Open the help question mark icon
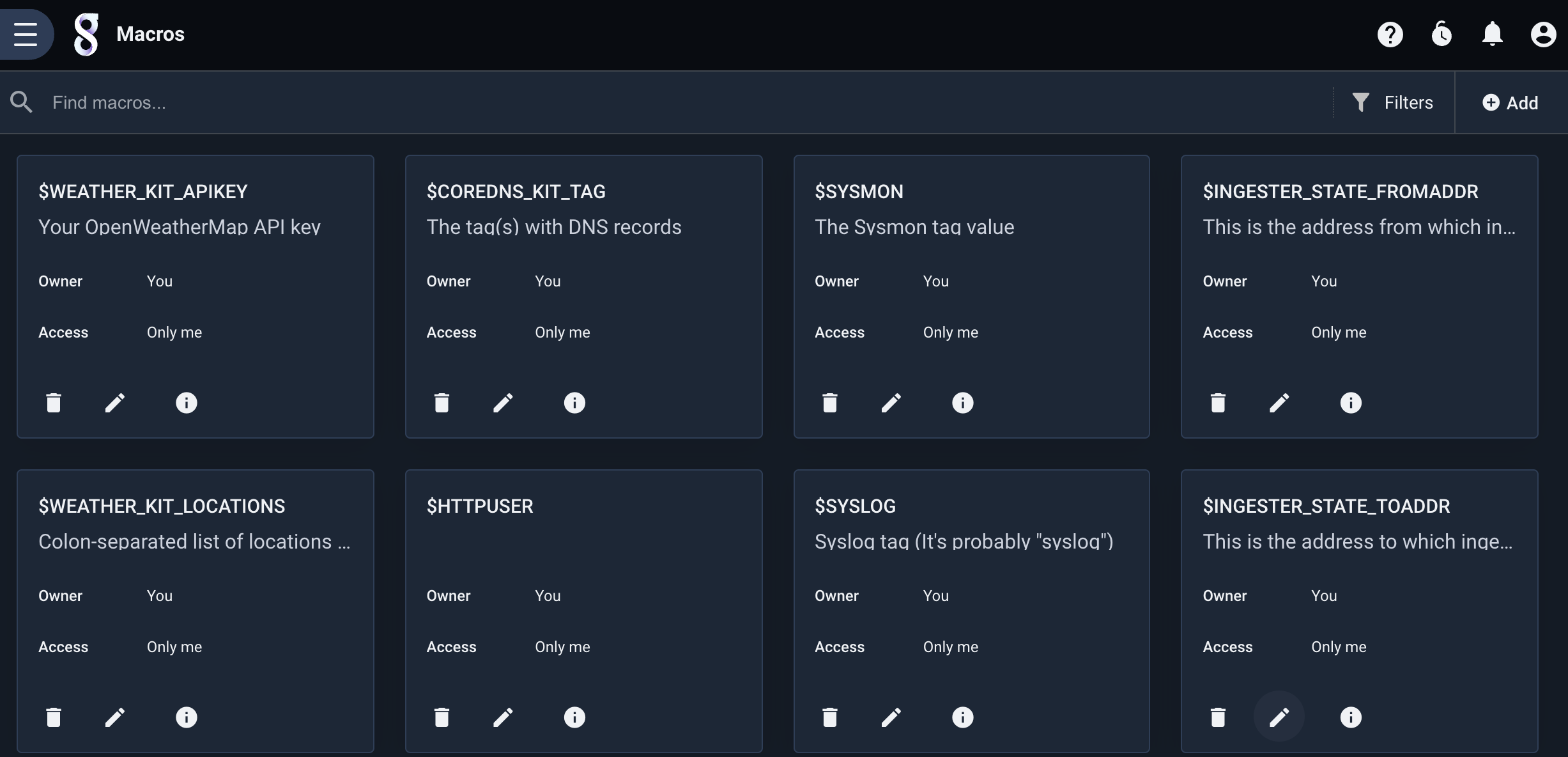The image size is (1568, 757). click(1390, 34)
